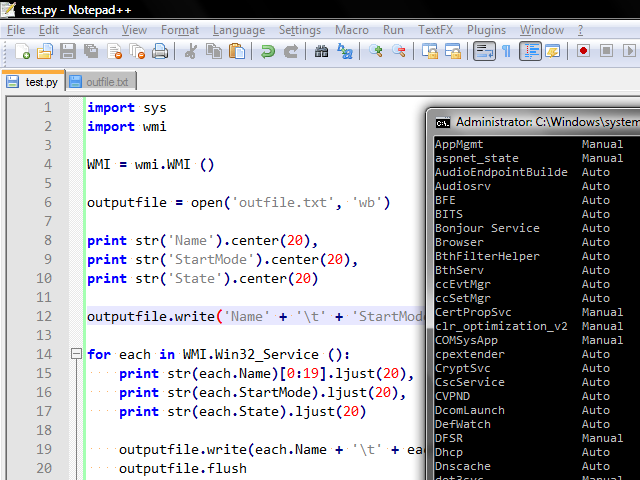Click 'import wmi' on line 2
The width and height of the screenshot is (640, 480).
pyautogui.click(x=127, y=127)
